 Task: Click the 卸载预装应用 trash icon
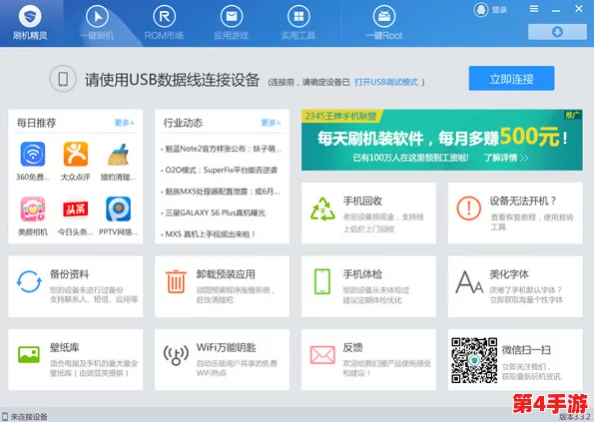click(176, 281)
